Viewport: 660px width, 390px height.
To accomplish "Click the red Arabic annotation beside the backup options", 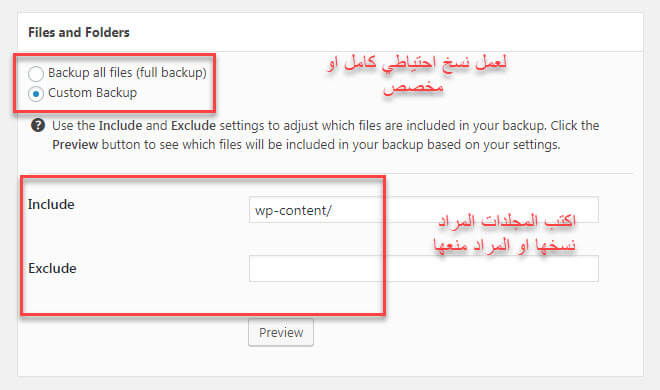I will [x=418, y=74].
